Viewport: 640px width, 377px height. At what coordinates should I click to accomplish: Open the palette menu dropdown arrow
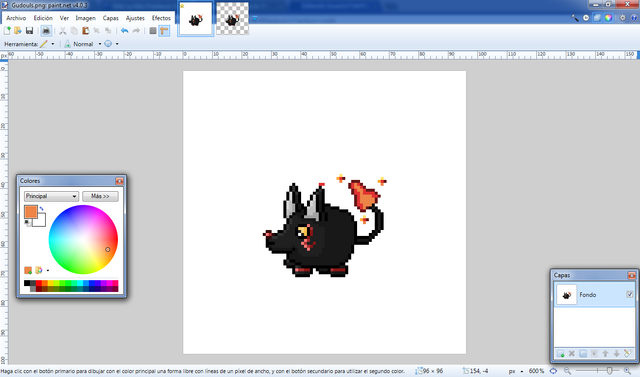coord(48,270)
